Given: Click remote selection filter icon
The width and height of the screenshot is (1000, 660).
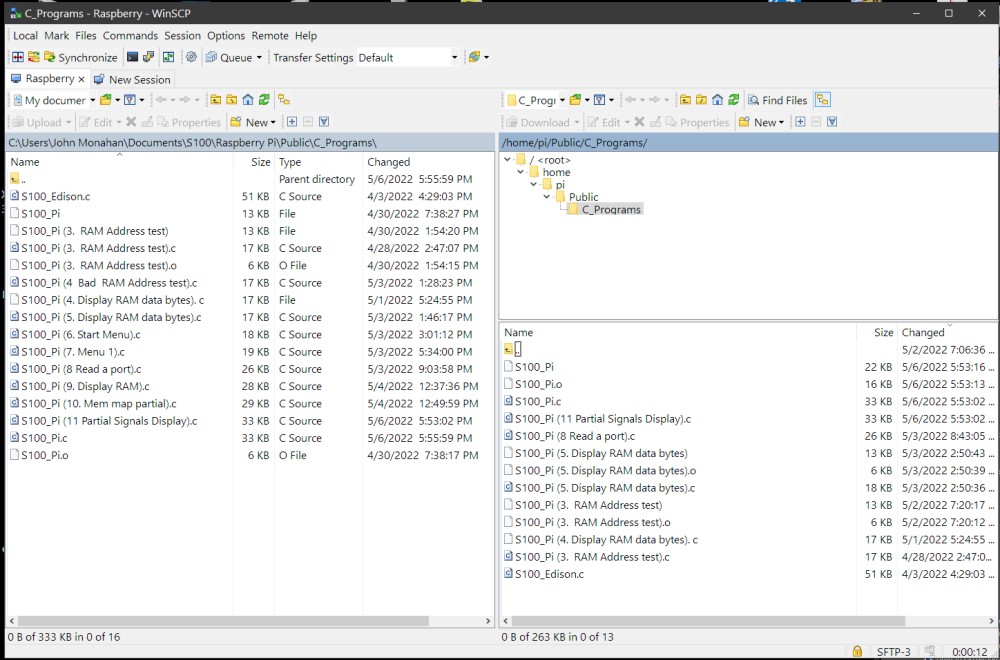Looking at the screenshot, I should tap(832, 122).
